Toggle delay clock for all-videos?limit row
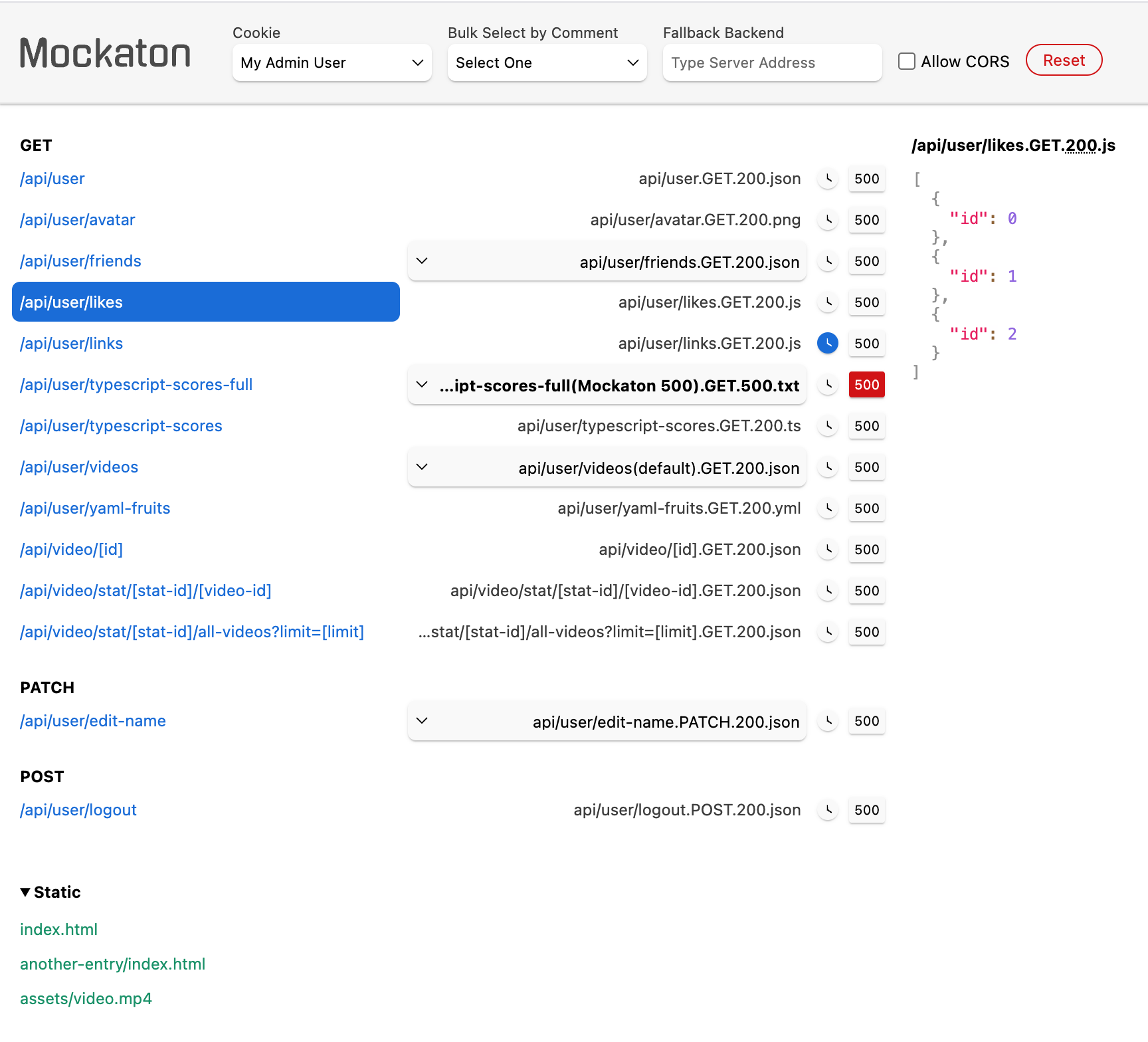The width and height of the screenshot is (1148, 1042). pyautogui.click(x=828, y=632)
